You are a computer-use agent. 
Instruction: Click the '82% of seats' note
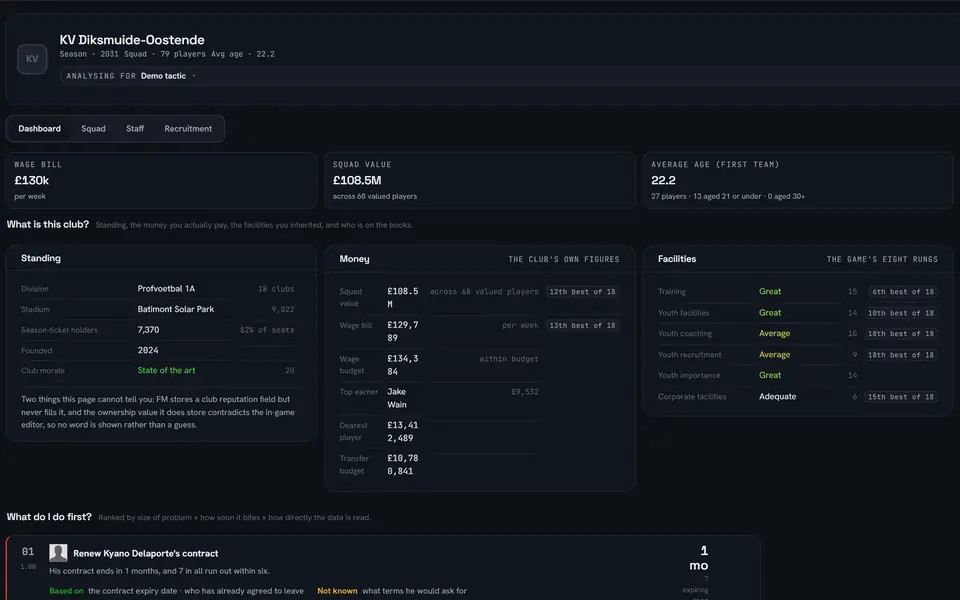267,330
